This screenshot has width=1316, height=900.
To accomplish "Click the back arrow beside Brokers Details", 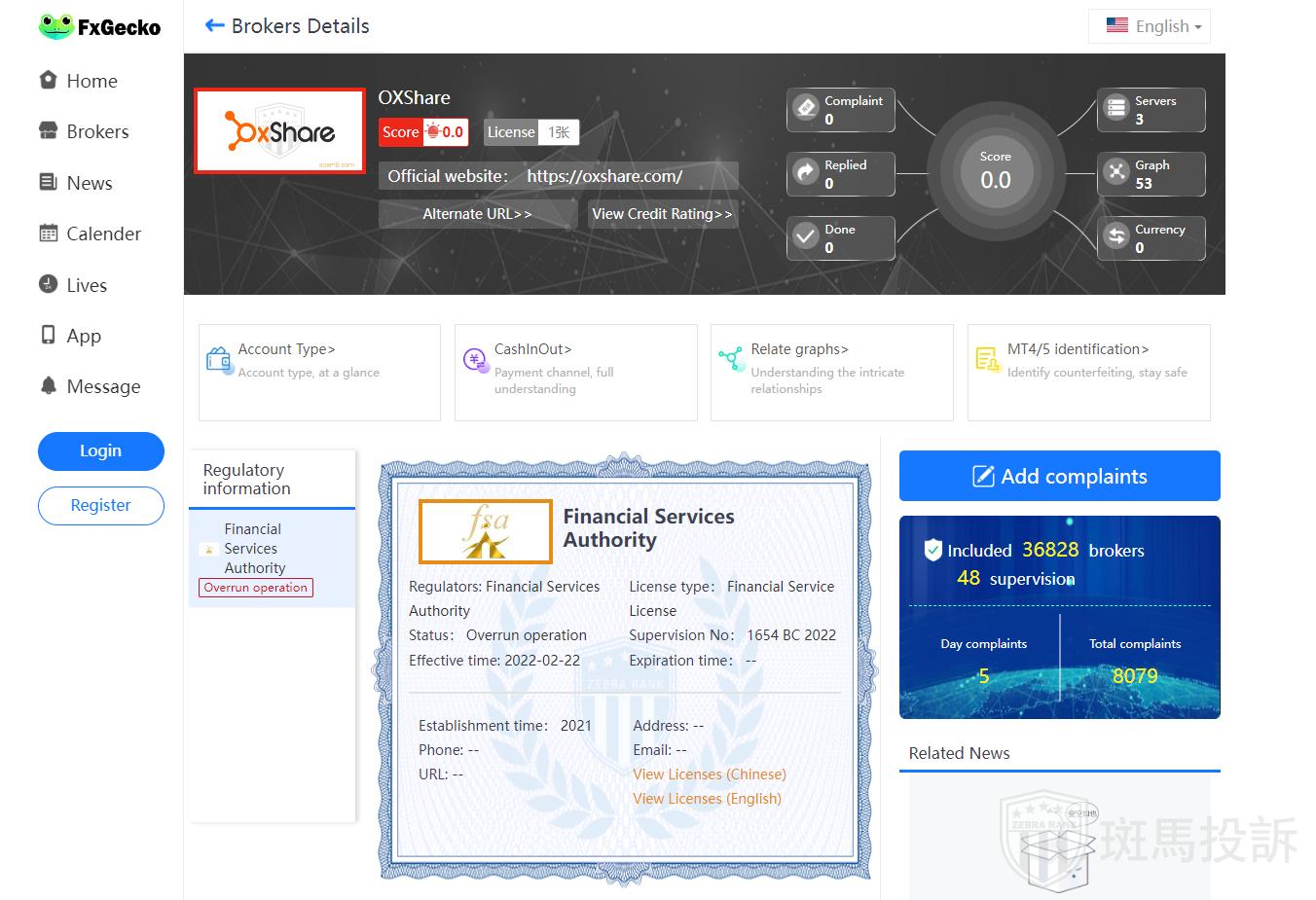I will [214, 26].
